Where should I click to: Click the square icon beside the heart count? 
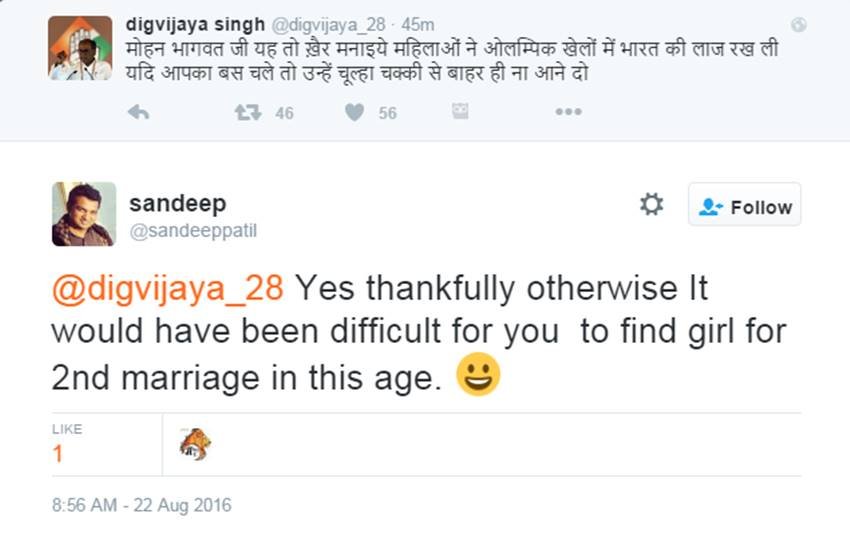tap(460, 112)
